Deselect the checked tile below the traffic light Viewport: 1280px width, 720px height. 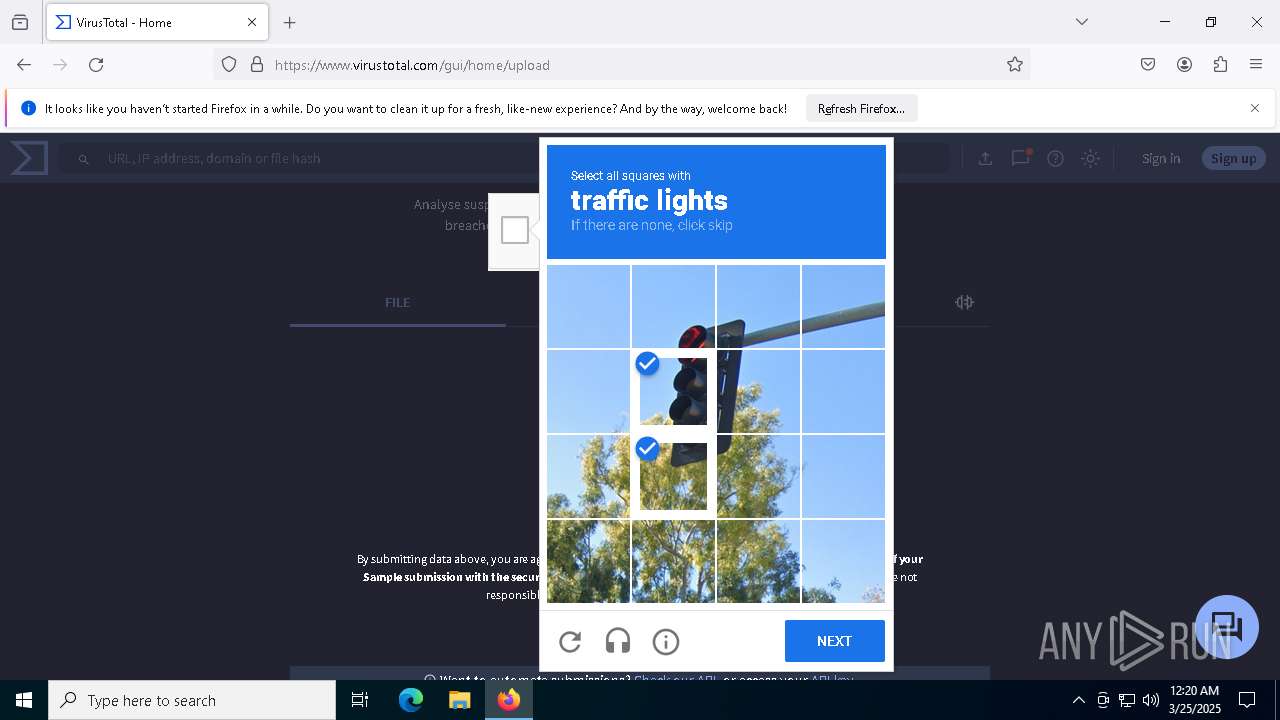tap(674, 476)
